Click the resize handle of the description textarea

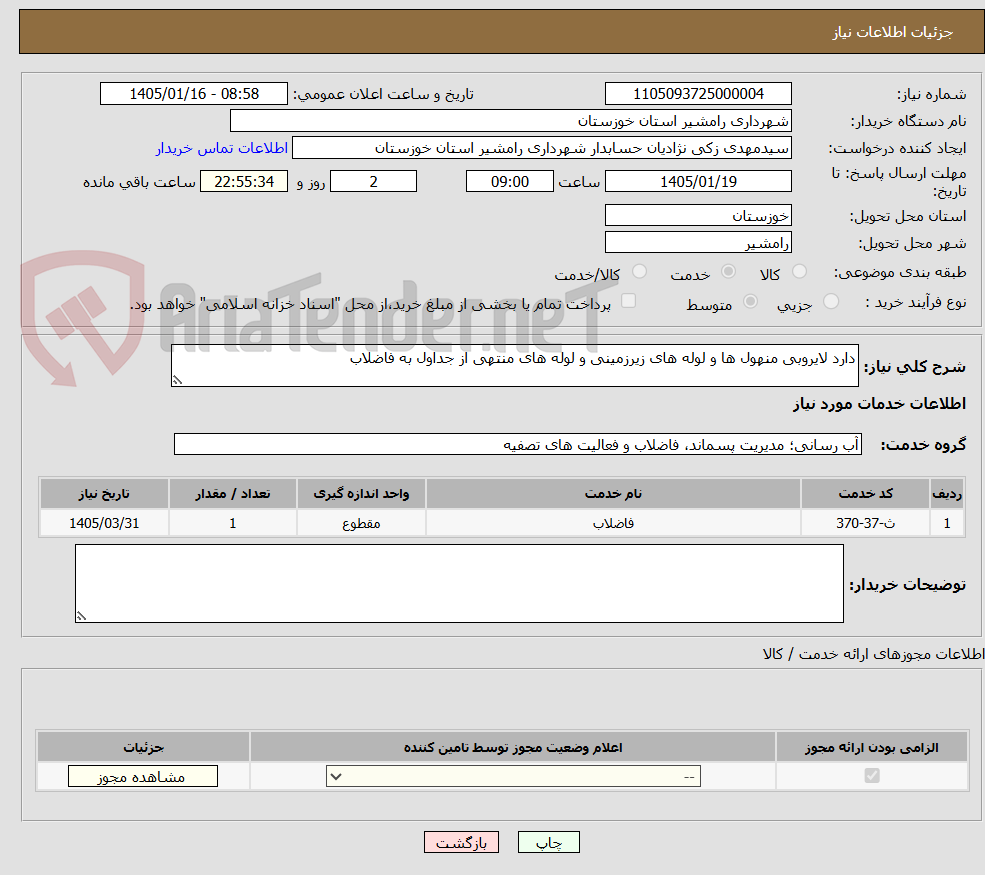pyautogui.click(x=177, y=380)
